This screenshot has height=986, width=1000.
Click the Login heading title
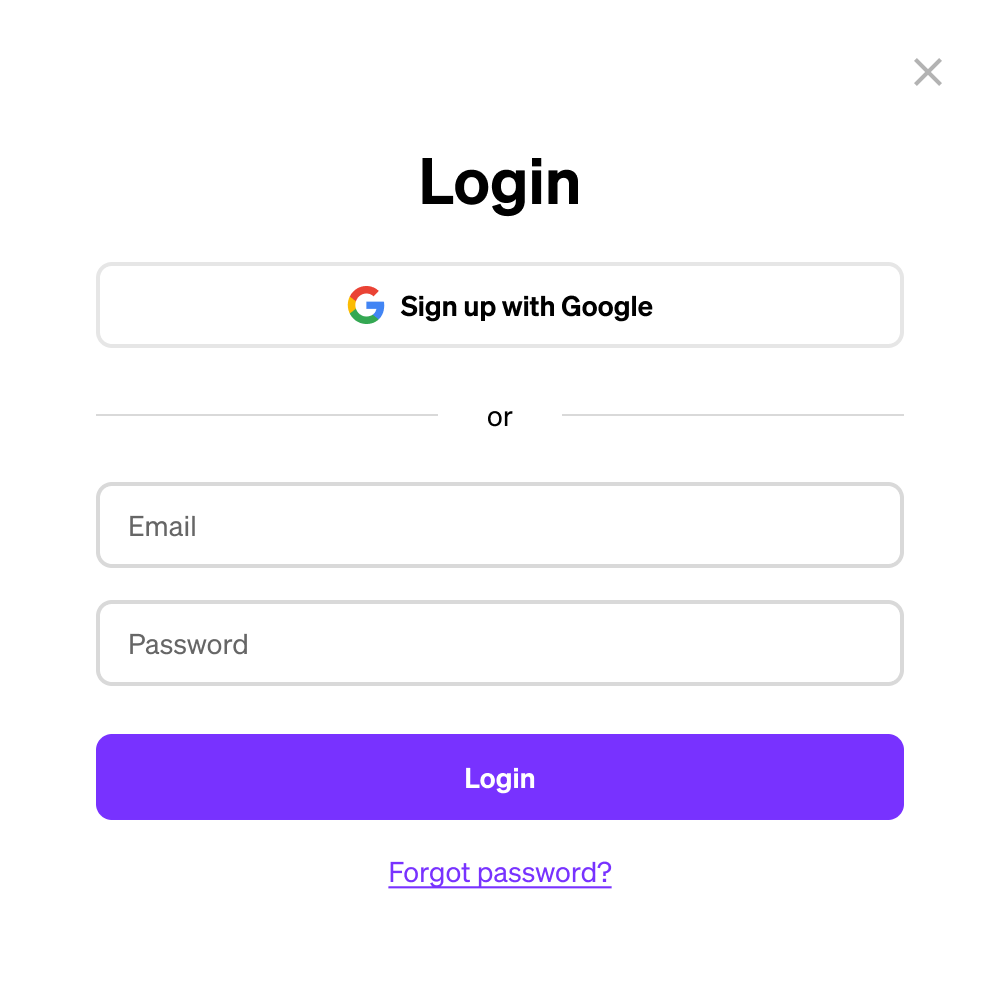pos(500,181)
